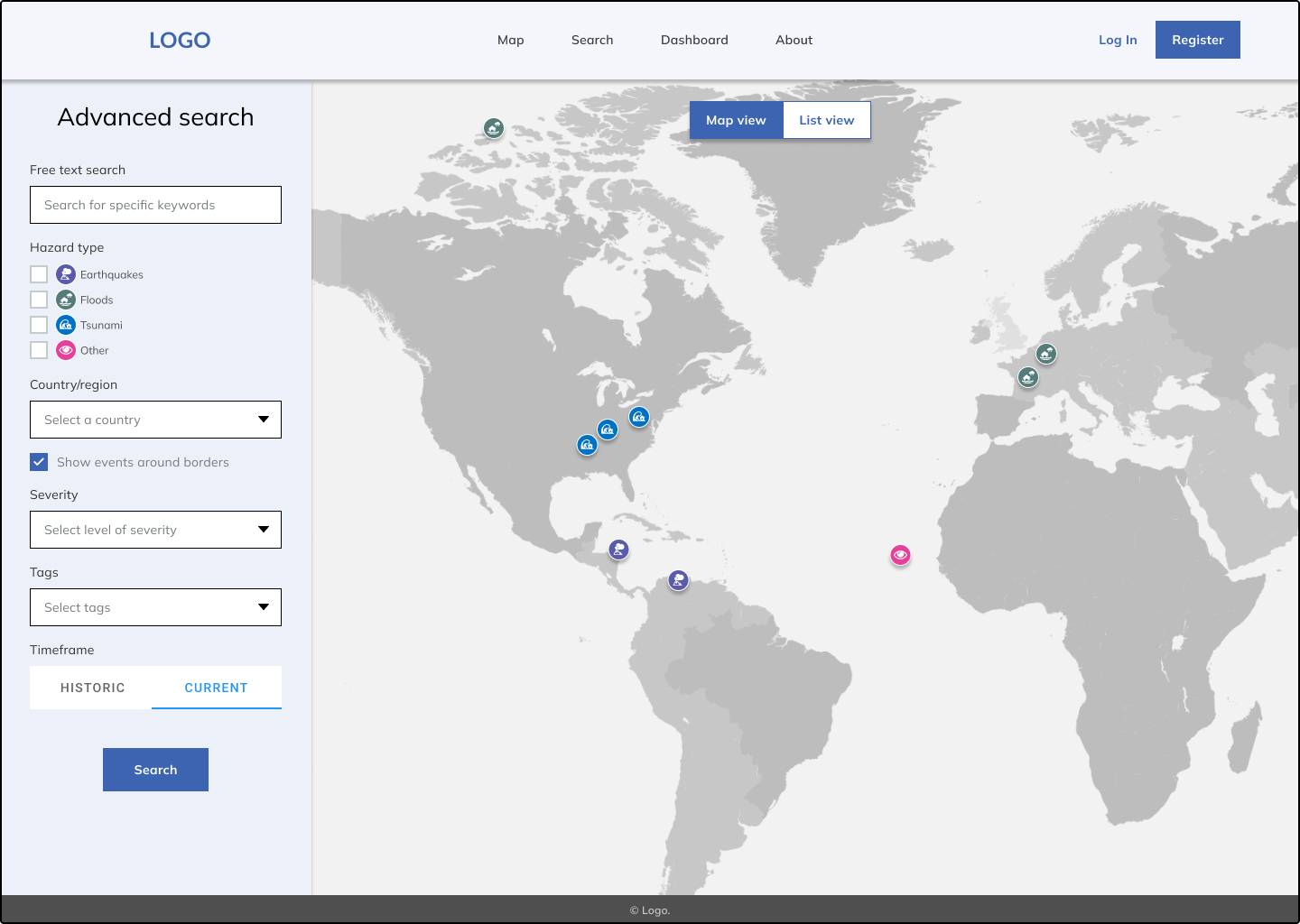Click the pink Other marker in the Atlantic

900,555
